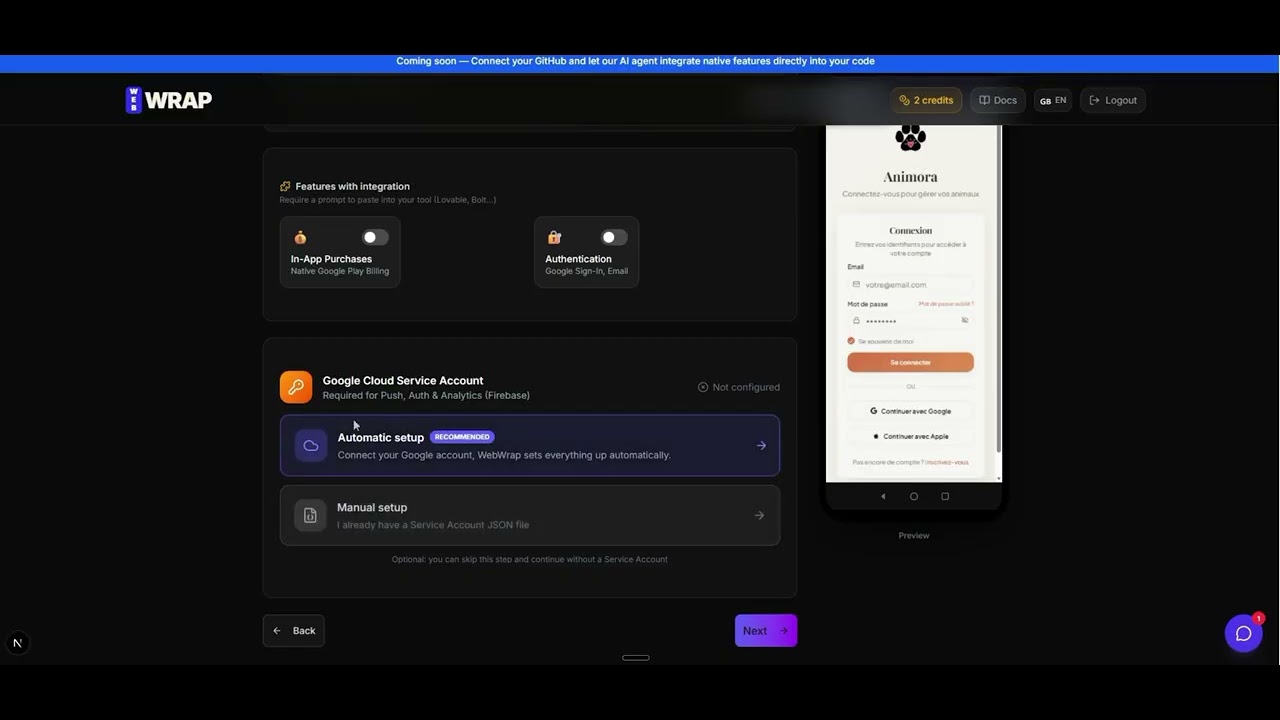The image size is (1280, 720).
Task: Open the 2 credits badge
Action: tap(926, 100)
